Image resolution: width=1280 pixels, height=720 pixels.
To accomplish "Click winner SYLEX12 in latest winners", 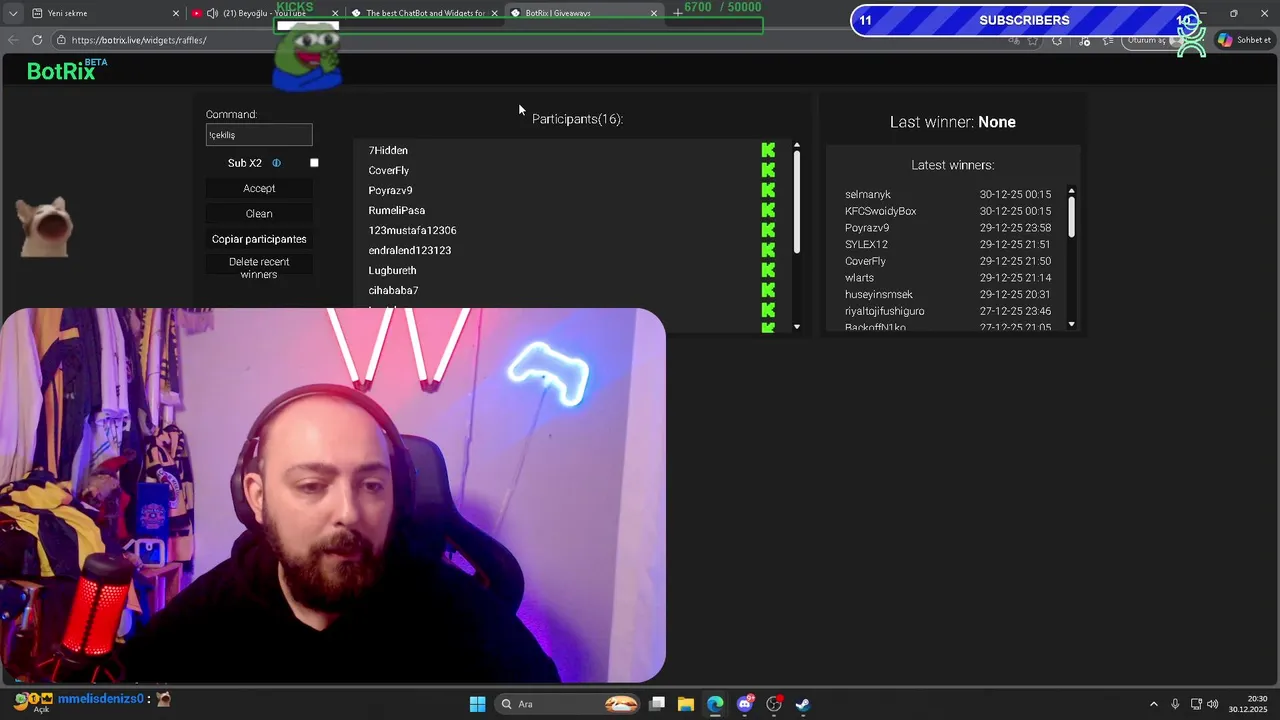I will pyautogui.click(x=866, y=244).
